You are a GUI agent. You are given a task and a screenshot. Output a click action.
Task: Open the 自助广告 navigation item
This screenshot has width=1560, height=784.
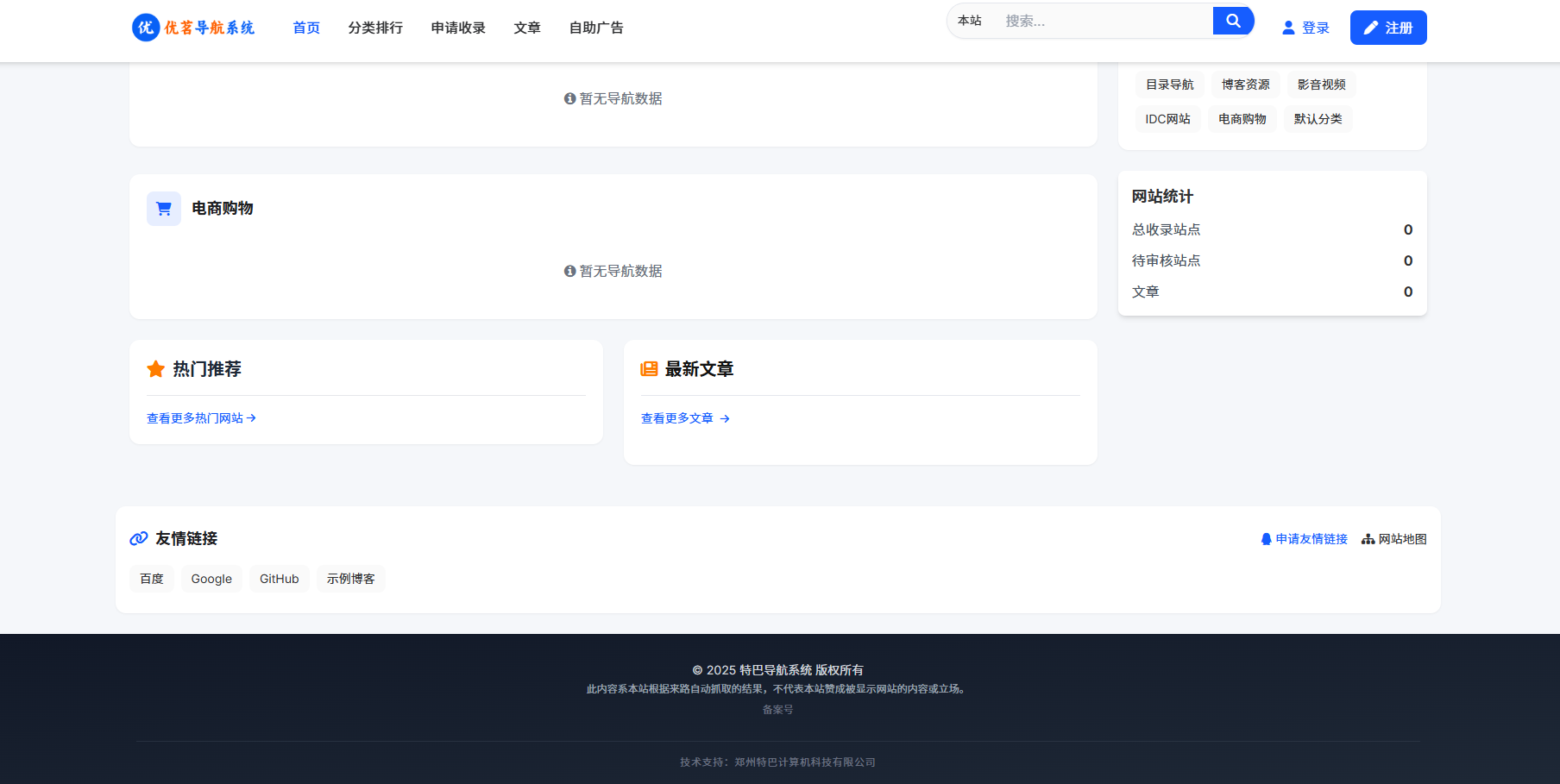point(596,28)
